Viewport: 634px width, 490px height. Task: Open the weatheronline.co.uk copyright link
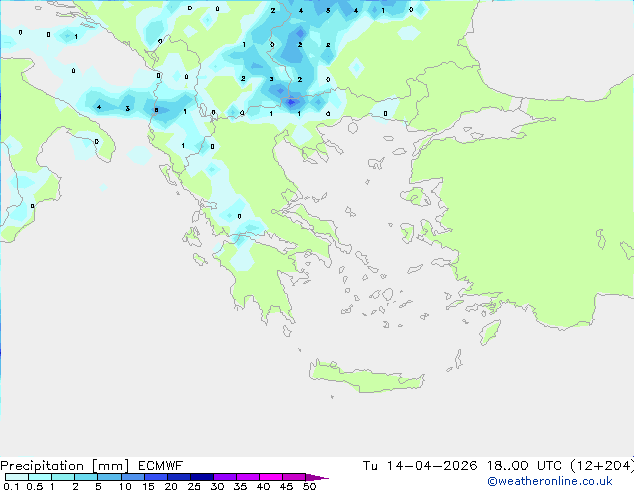click(550, 481)
